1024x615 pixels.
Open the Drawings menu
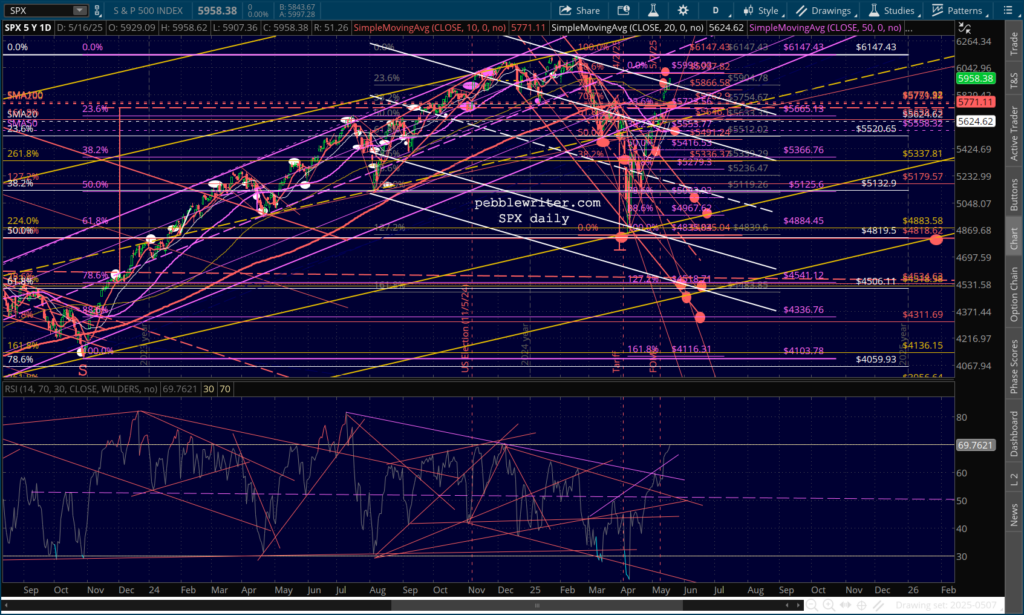(829, 11)
